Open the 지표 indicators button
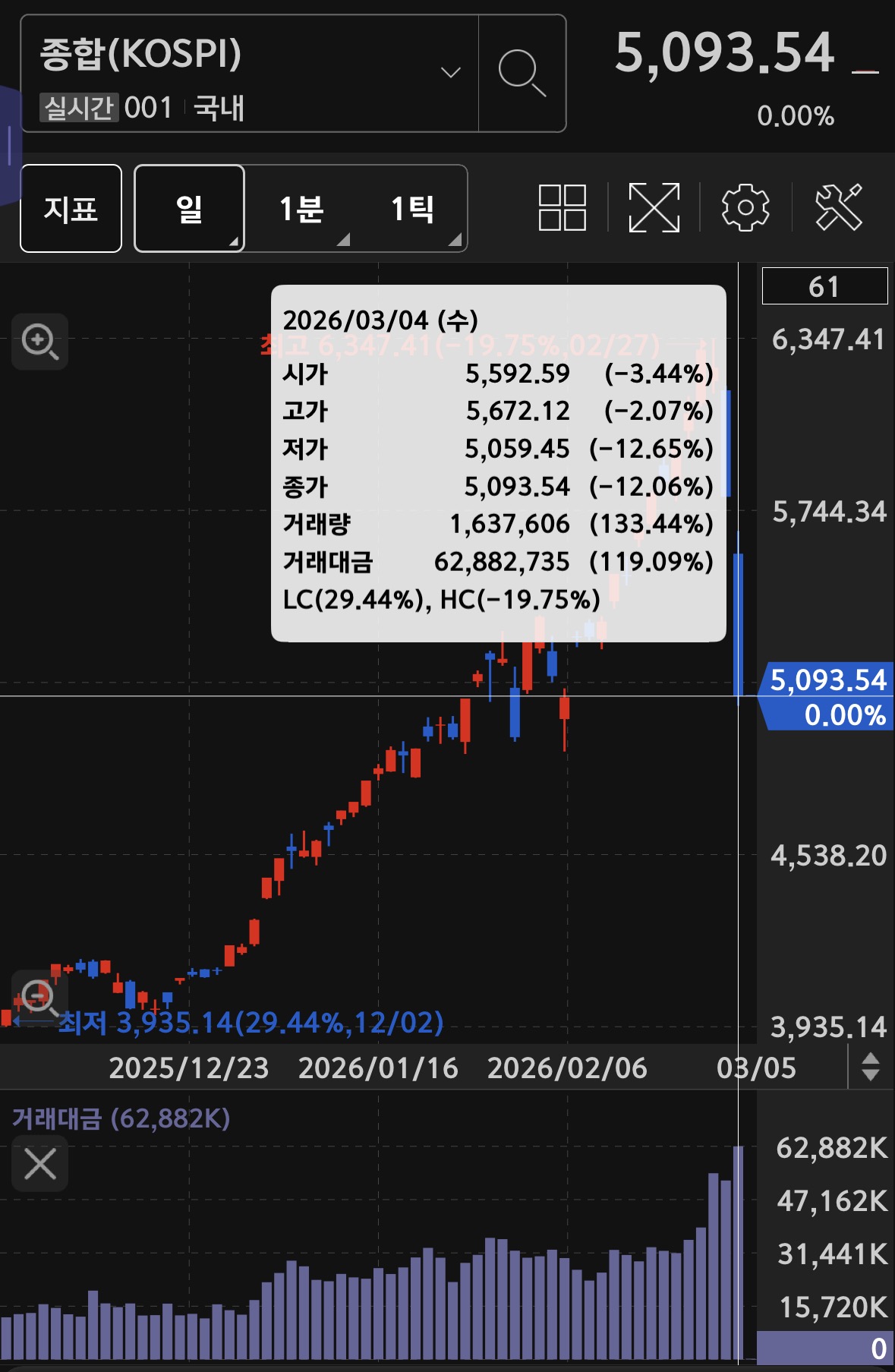The width and height of the screenshot is (895, 1372). (71, 208)
